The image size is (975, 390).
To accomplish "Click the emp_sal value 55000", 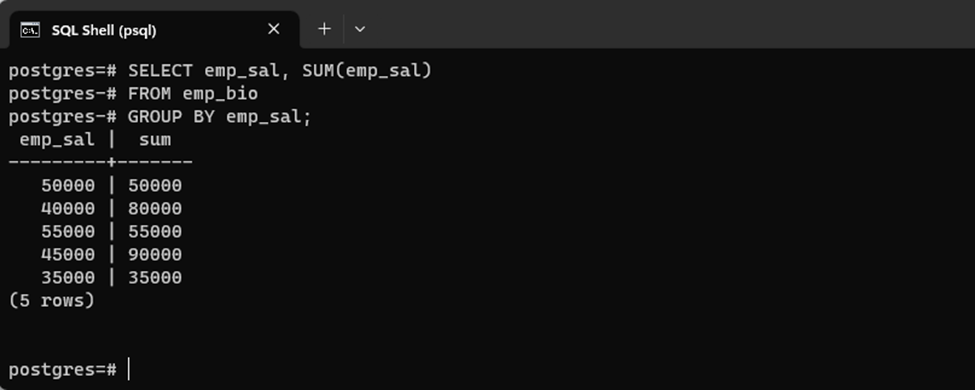I will tap(68, 232).
